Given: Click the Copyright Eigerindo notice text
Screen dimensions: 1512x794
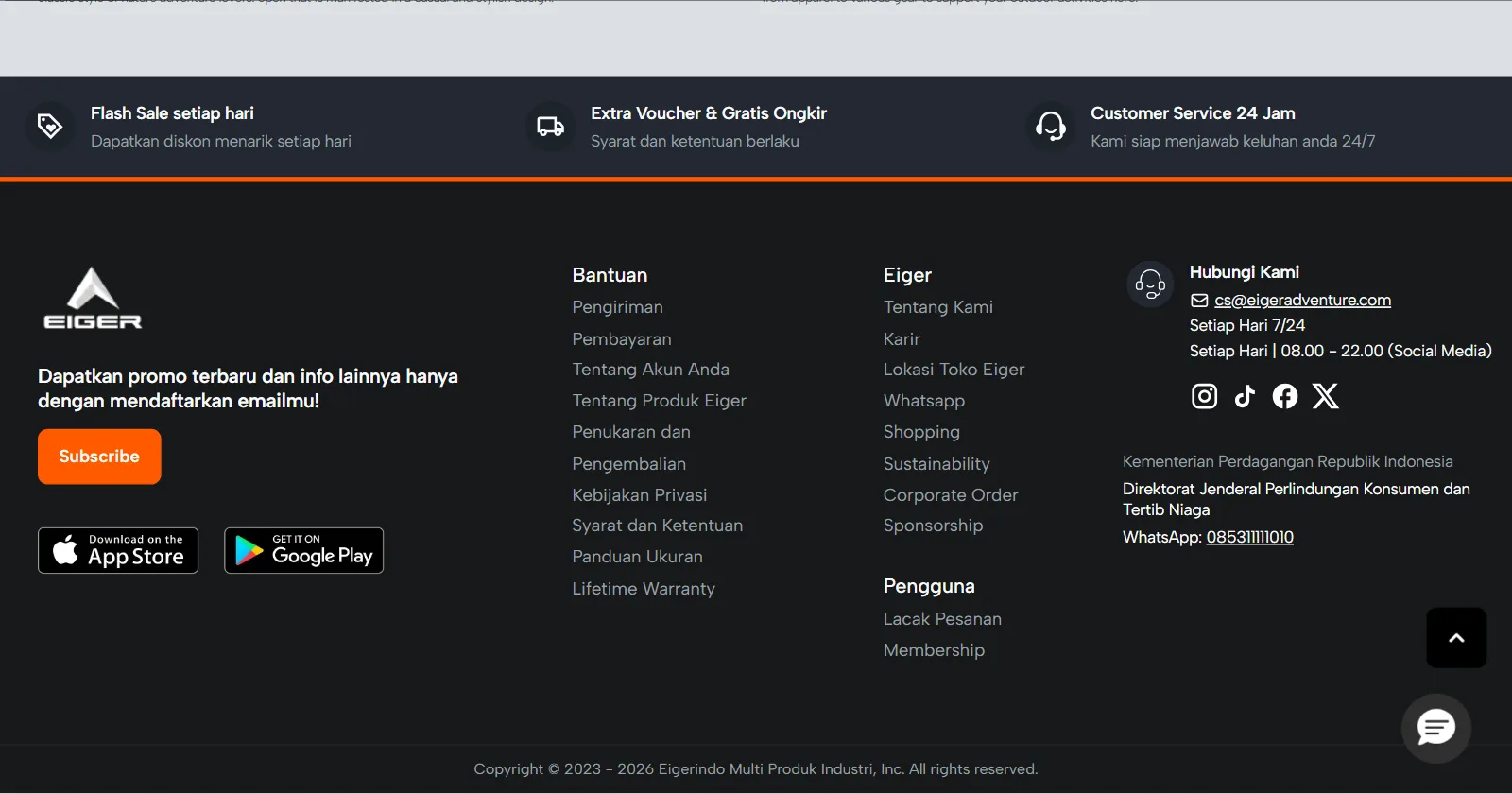Looking at the screenshot, I should pyautogui.click(x=756, y=769).
